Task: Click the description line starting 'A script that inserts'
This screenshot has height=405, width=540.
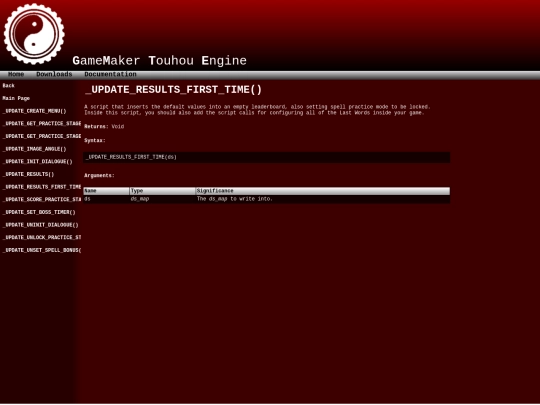Action: [x=257, y=107]
